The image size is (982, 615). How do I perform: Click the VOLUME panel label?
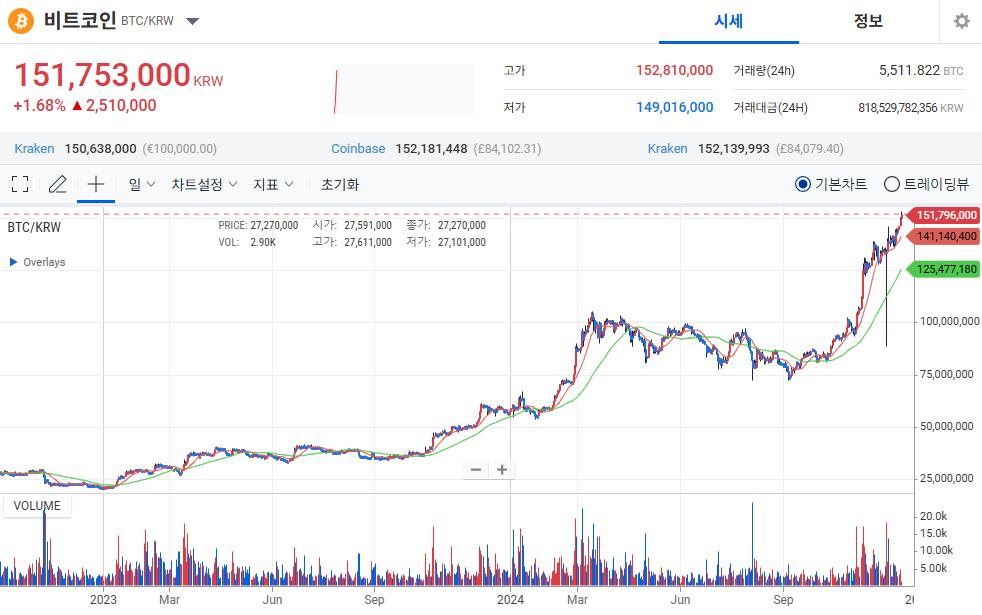36,506
